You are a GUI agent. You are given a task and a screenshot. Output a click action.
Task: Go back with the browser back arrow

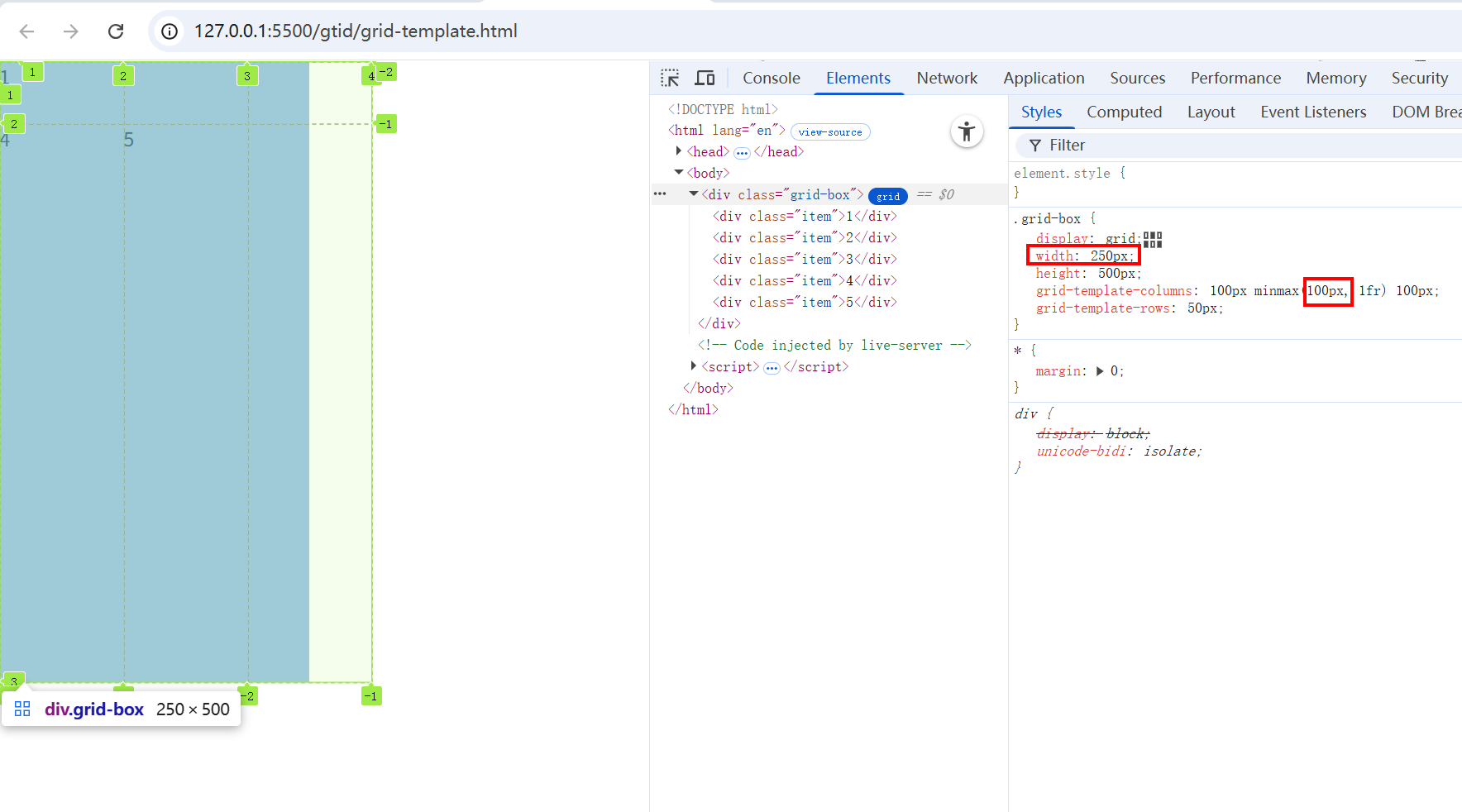coord(26,31)
